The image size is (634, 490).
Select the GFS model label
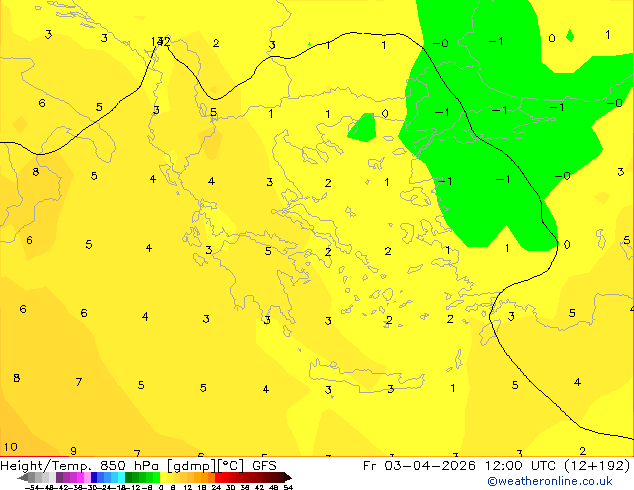coord(264,466)
